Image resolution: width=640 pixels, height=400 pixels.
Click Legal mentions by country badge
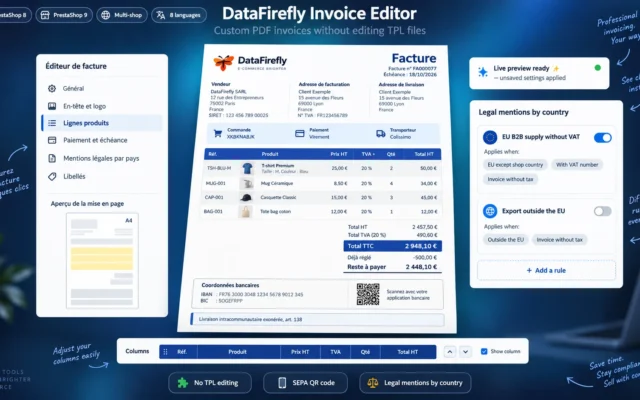(x=415, y=383)
